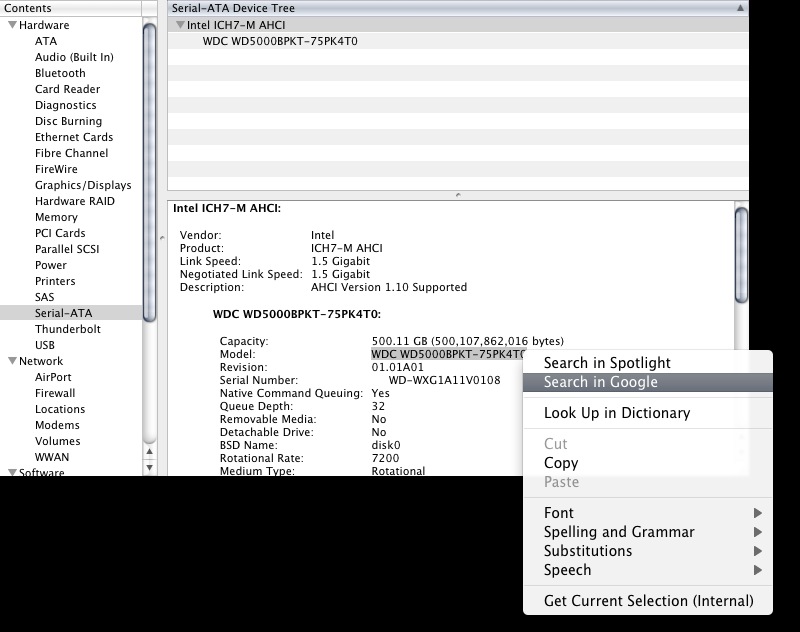
Task: Select PCI Cards in the sidebar
Action: (60, 233)
